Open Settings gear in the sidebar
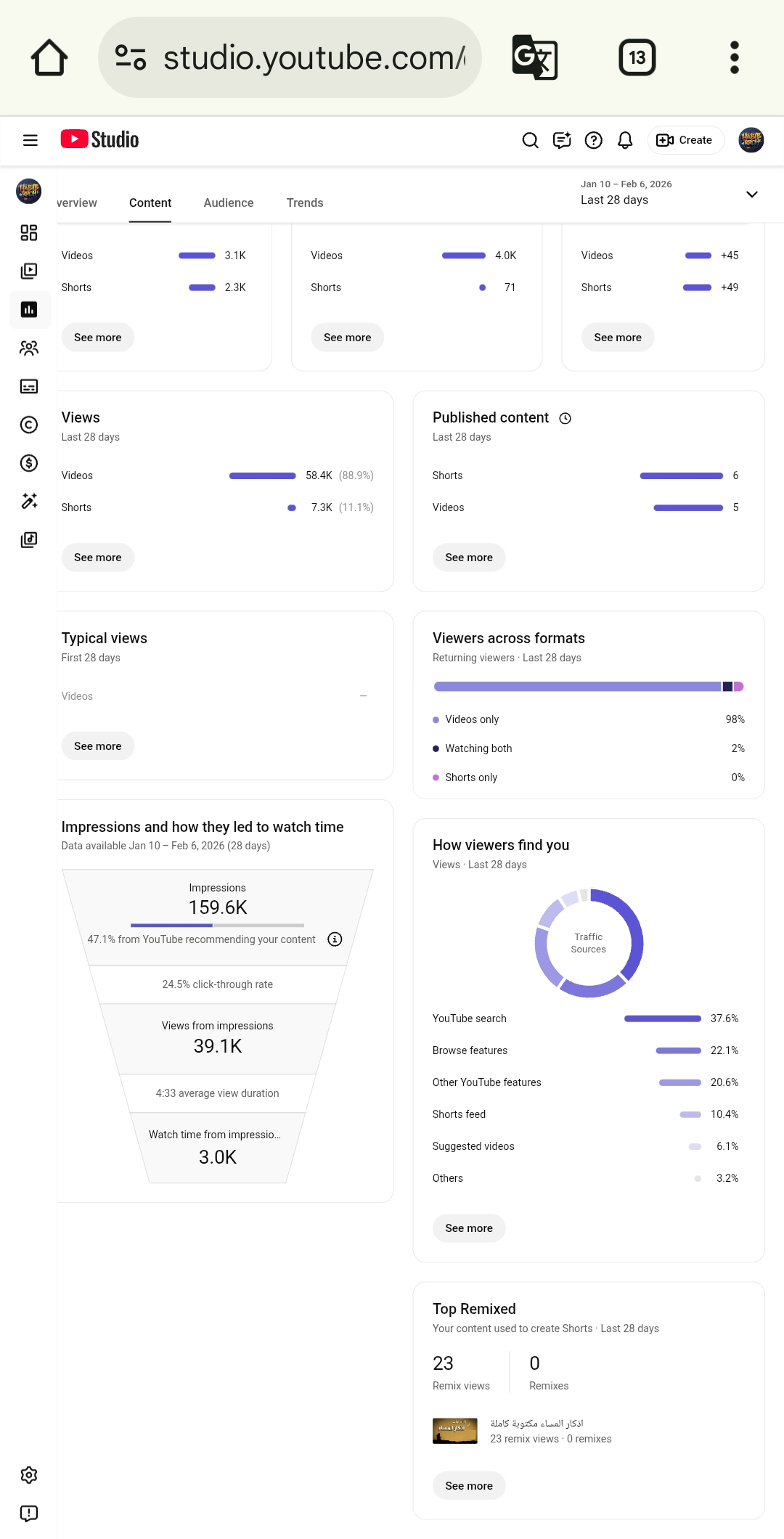The height and width of the screenshot is (1539, 784). click(29, 1475)
